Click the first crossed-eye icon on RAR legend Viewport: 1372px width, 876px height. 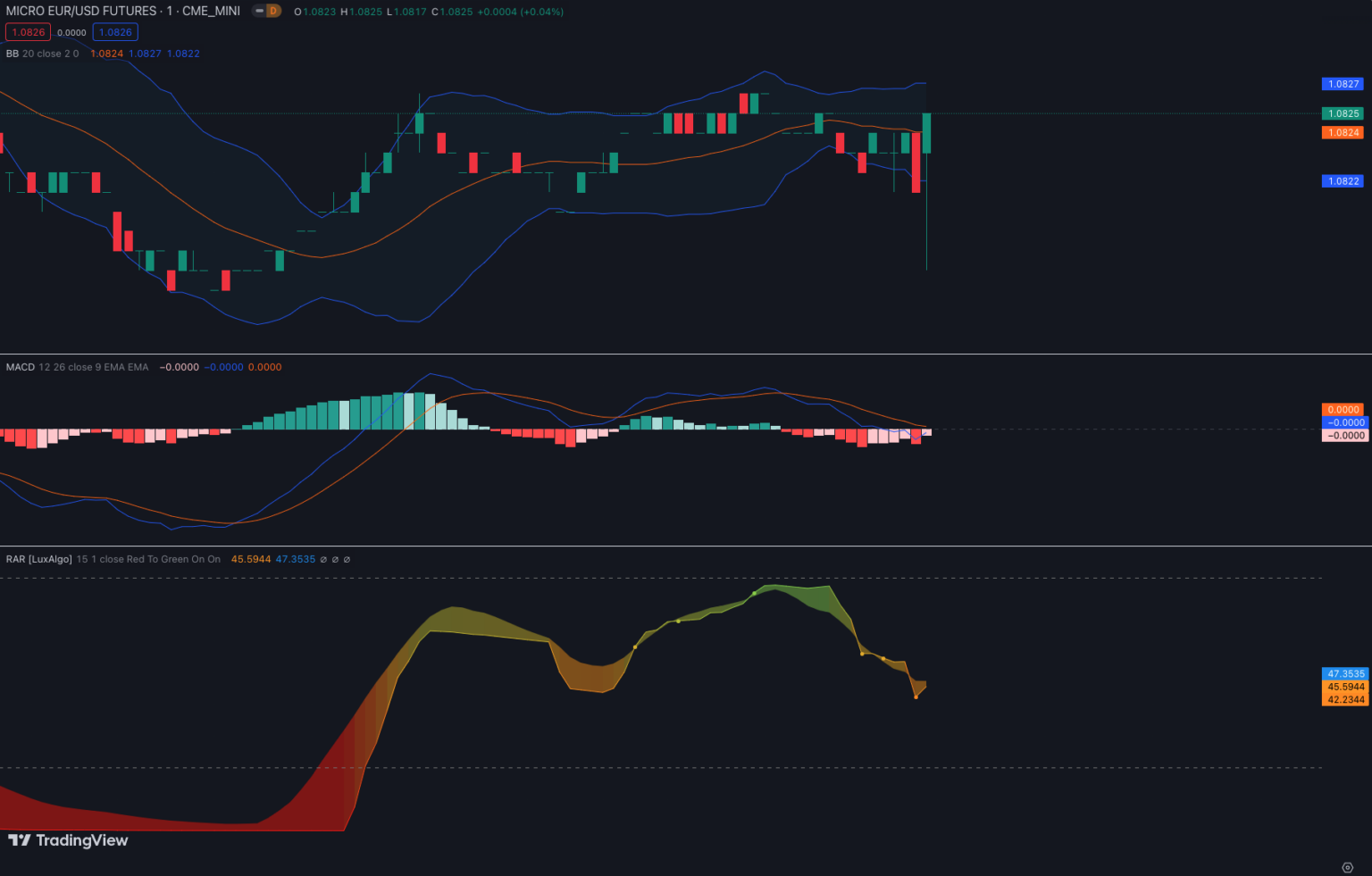coord(324,559)
